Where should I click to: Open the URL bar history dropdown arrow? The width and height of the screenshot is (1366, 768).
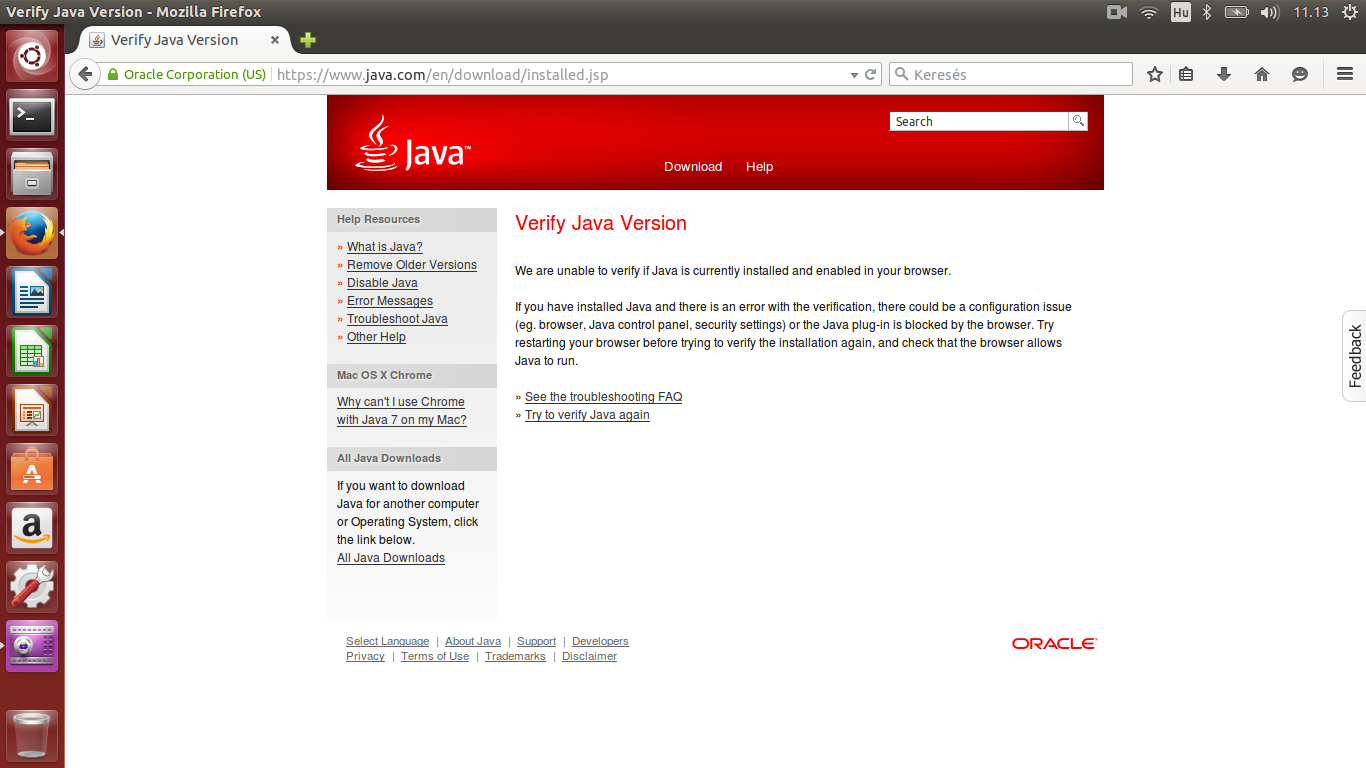click(854, 75)
